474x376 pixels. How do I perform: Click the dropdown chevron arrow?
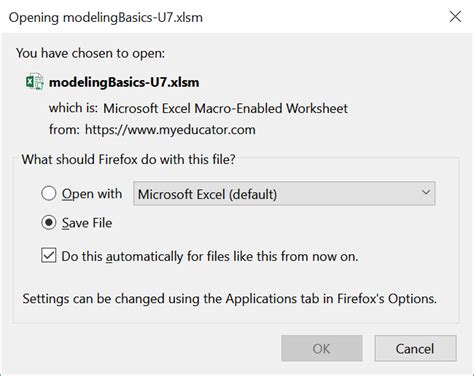(426, 192)
